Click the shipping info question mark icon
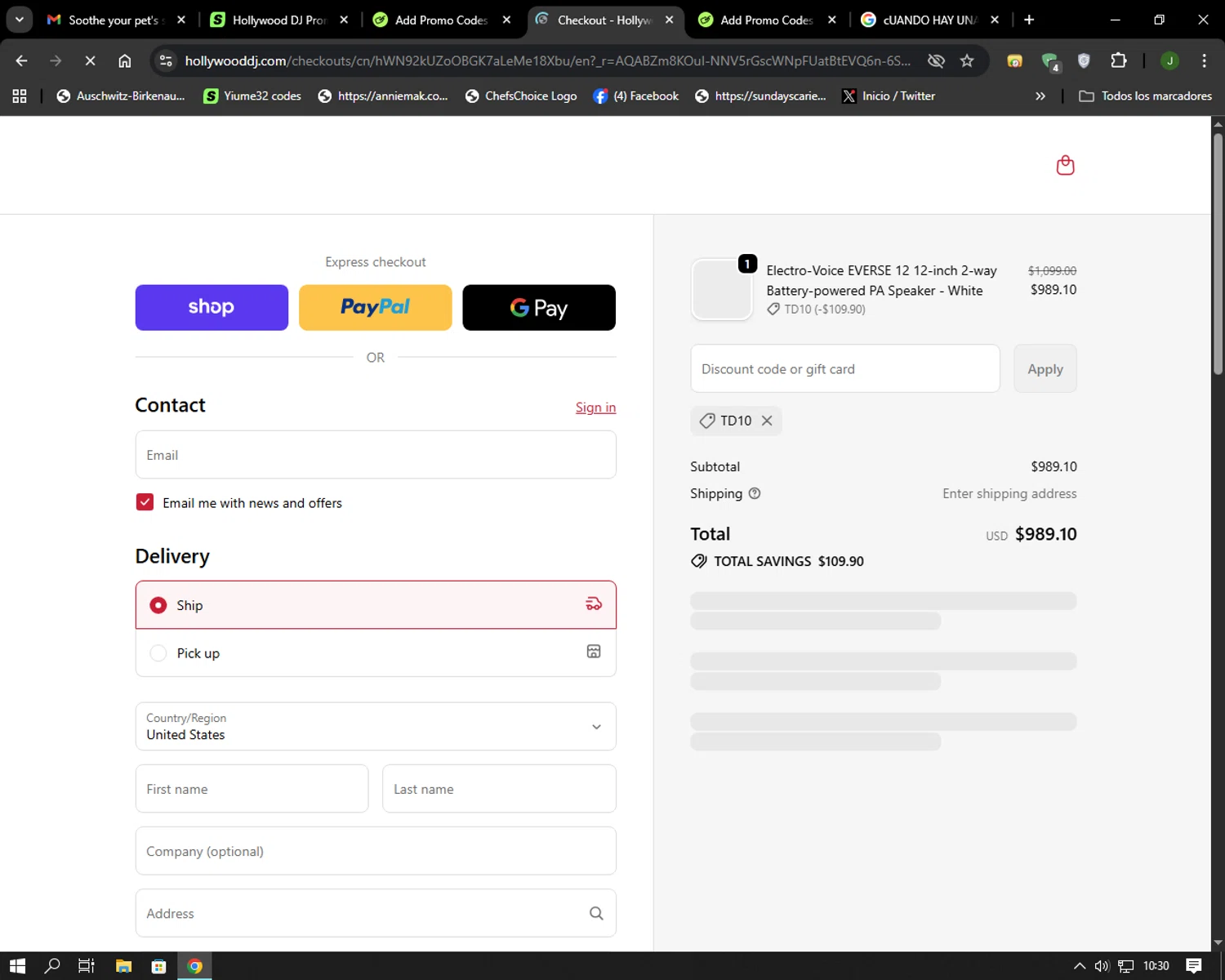 (x=755, y=493)
